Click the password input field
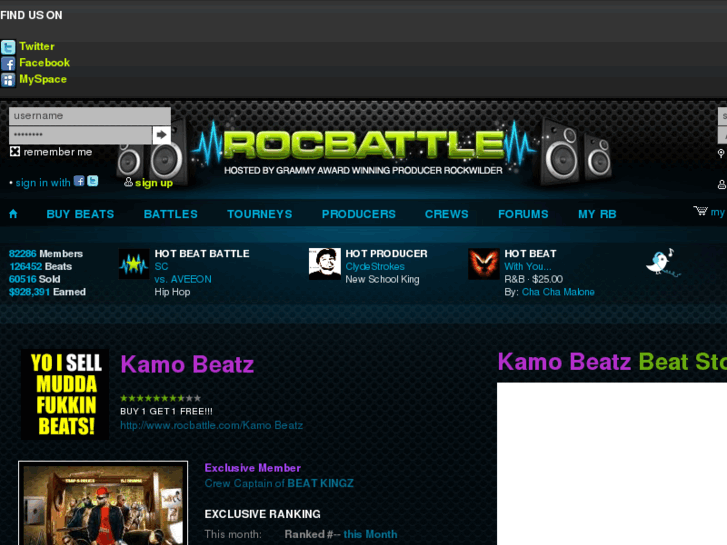This screenshot has width=727, height=545. (81, 135)
